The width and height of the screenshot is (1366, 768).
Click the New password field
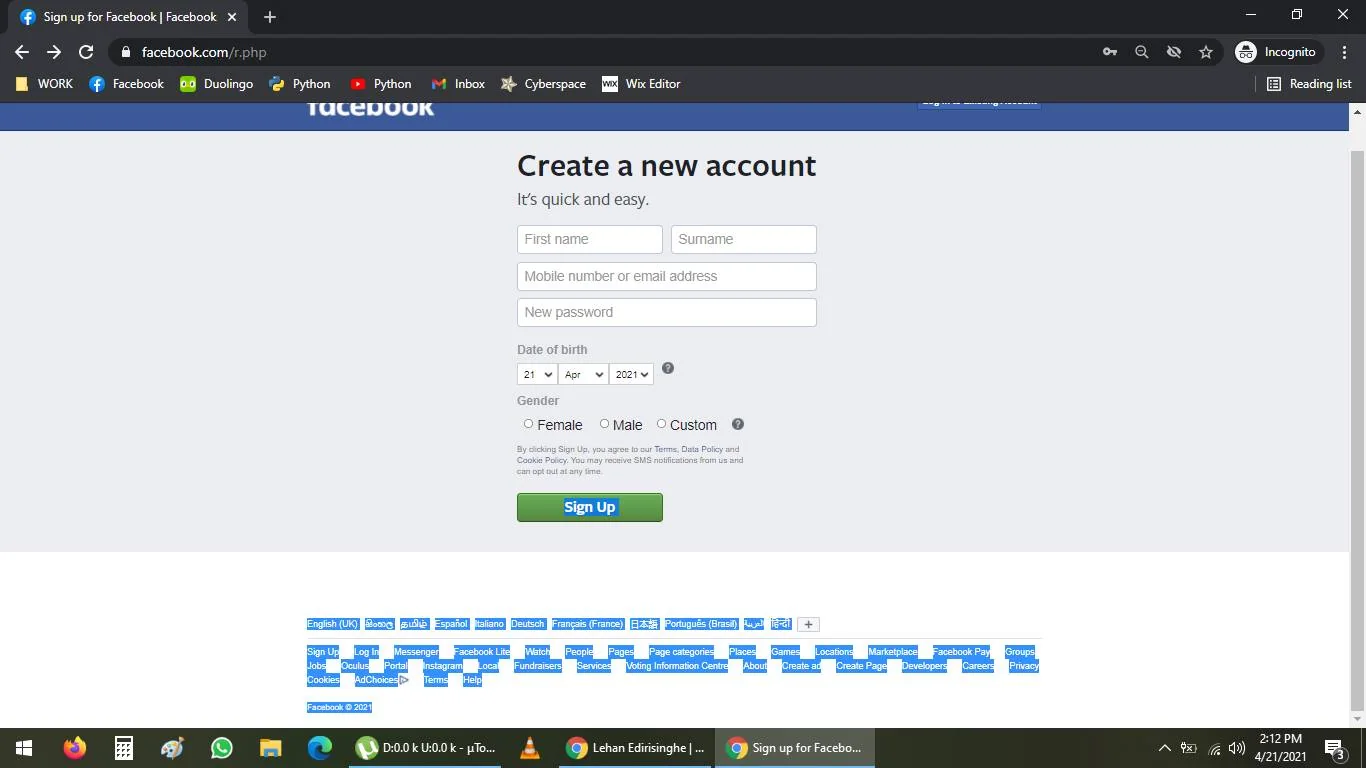click(667, 312)
